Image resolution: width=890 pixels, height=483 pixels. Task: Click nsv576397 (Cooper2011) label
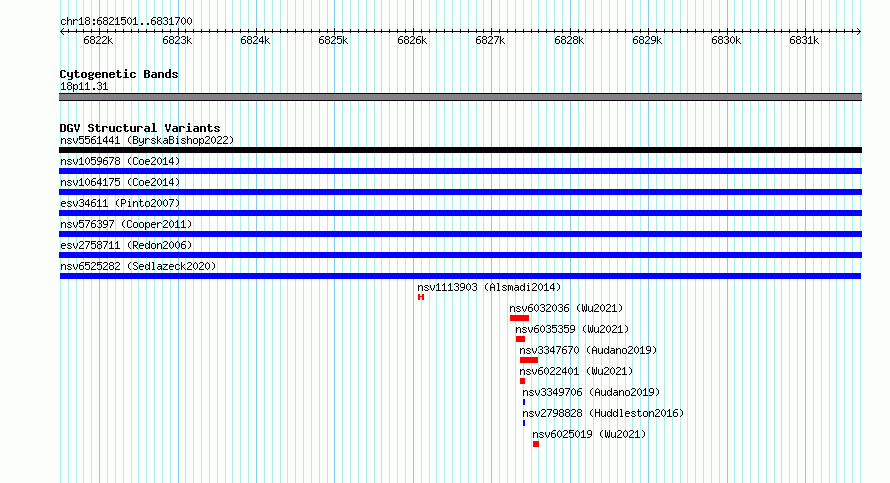coord(126,224)
